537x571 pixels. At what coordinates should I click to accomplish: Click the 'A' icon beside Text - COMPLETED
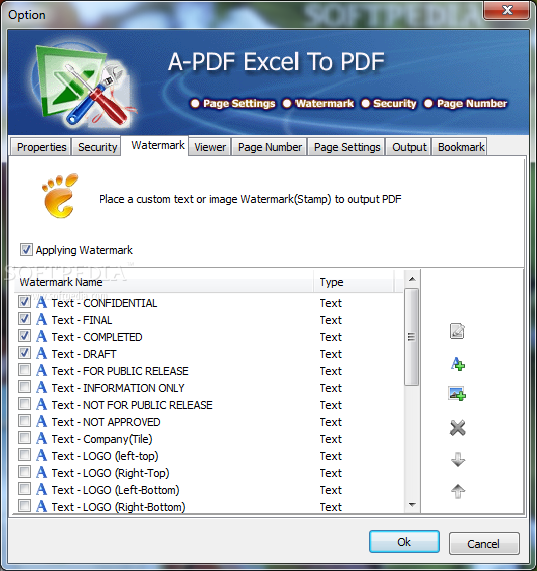42,336
